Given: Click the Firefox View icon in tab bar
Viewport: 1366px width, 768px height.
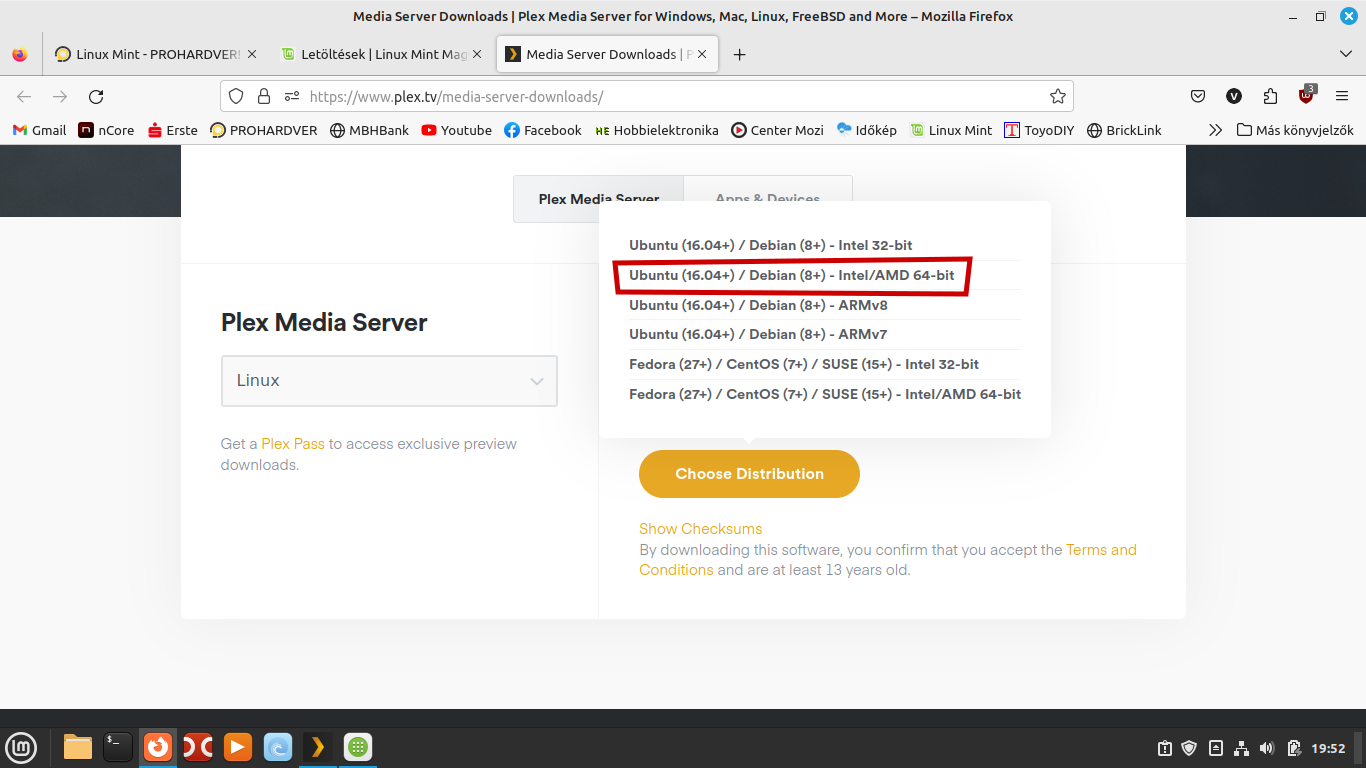Looking at the screenshot, I should click(x=20, y=55).
